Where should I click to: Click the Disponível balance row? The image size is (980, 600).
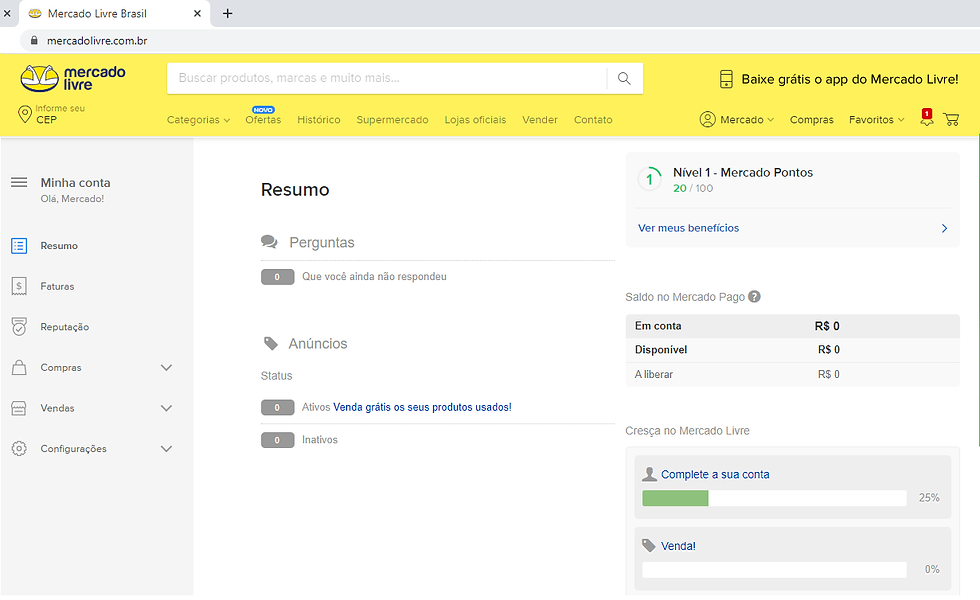pos(792,350)
